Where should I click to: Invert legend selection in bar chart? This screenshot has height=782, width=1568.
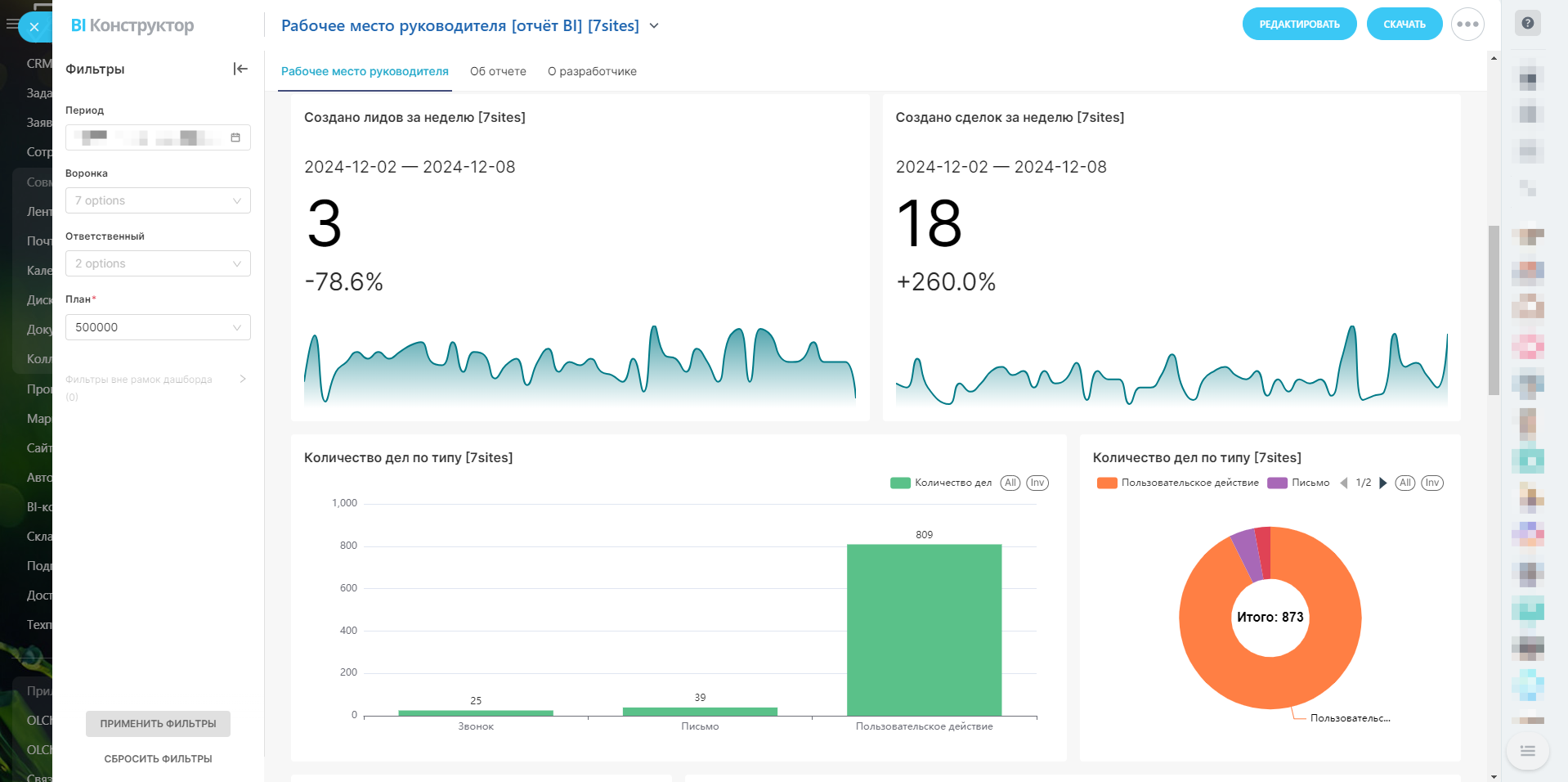tap(1037, 483)
